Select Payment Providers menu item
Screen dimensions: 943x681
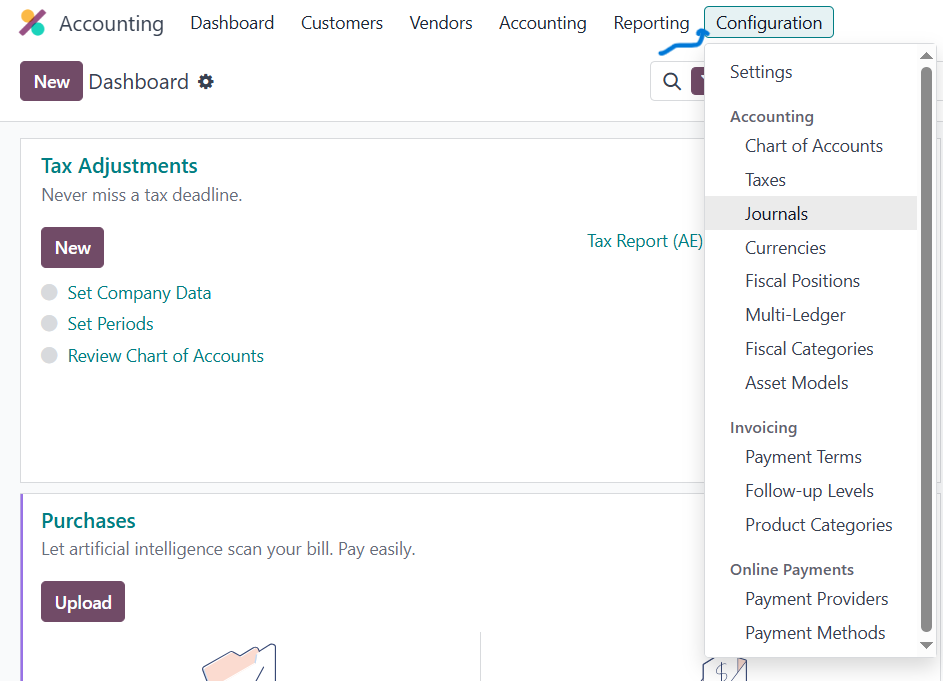tap(816, 599)
